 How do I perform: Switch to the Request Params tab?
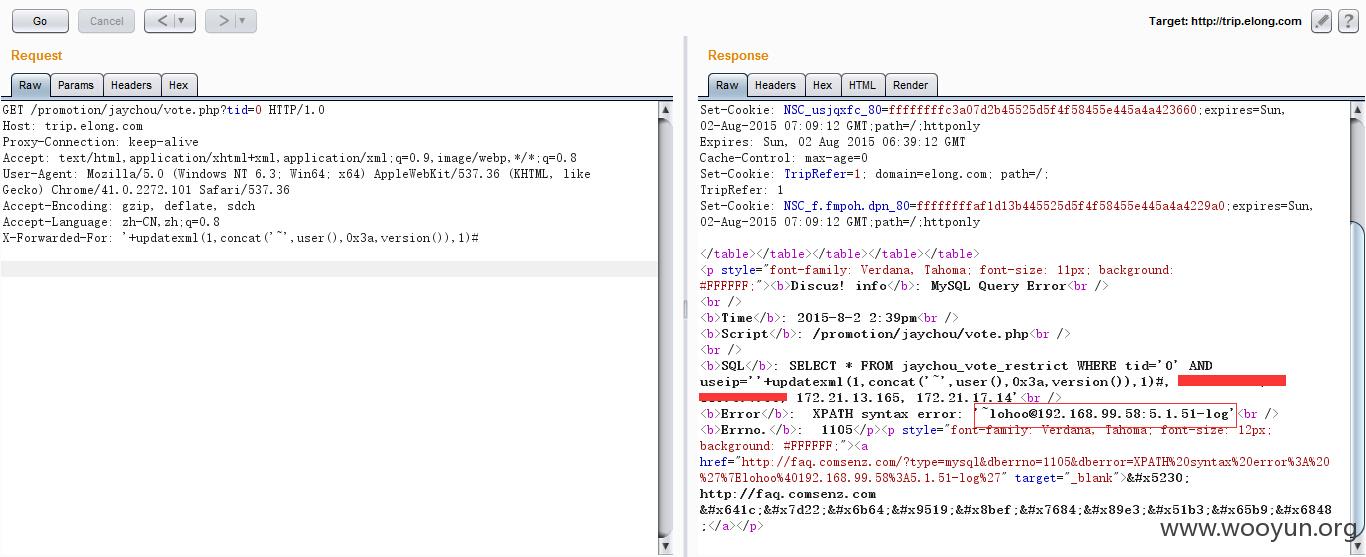tap(76, 85)
